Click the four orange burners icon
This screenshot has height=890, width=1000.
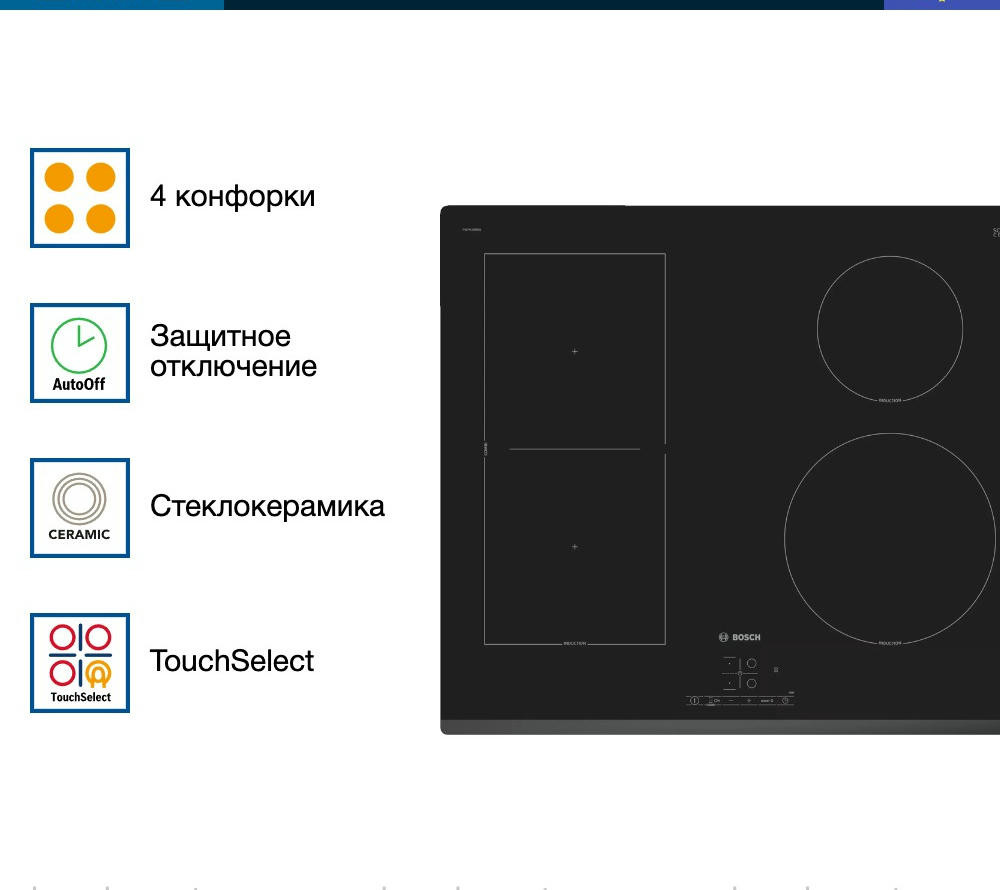pos(80,198)
